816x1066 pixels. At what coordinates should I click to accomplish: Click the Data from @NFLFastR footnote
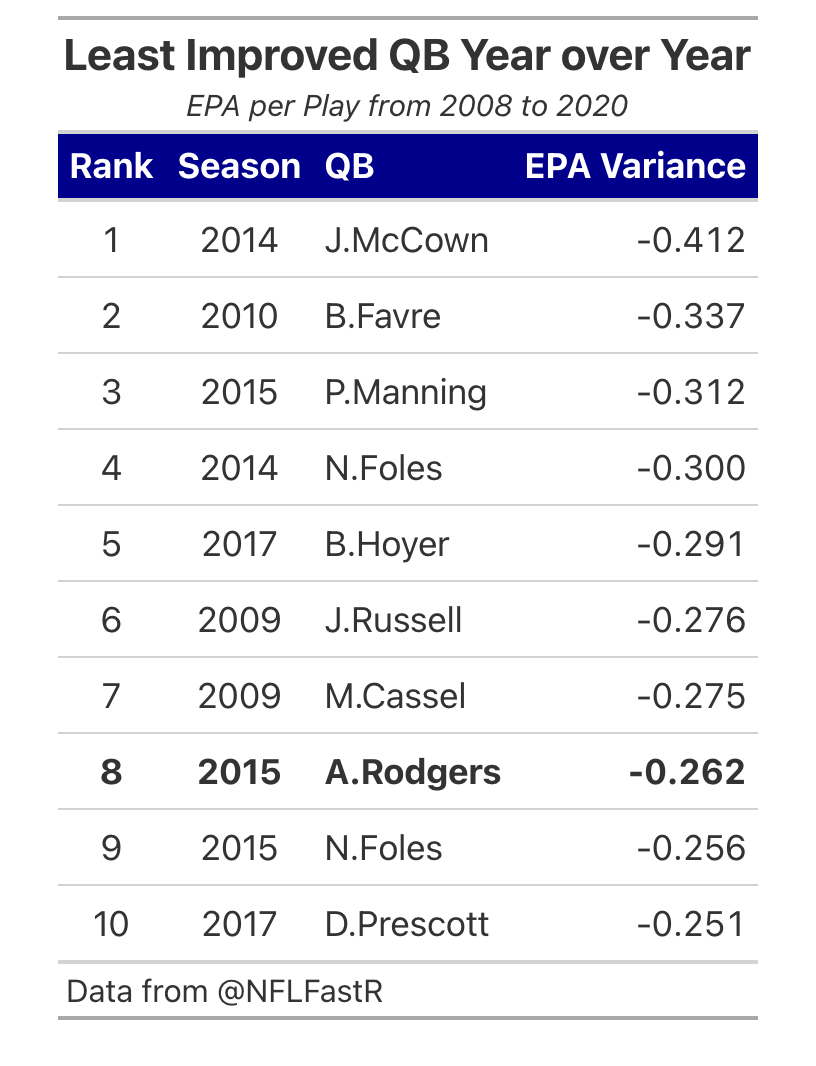point(225,991)
